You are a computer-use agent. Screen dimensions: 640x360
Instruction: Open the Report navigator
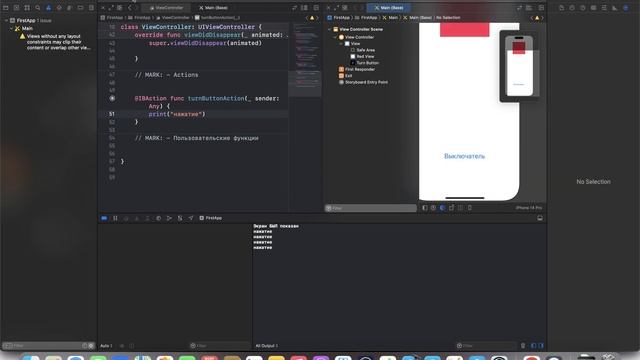coord(91,8)
